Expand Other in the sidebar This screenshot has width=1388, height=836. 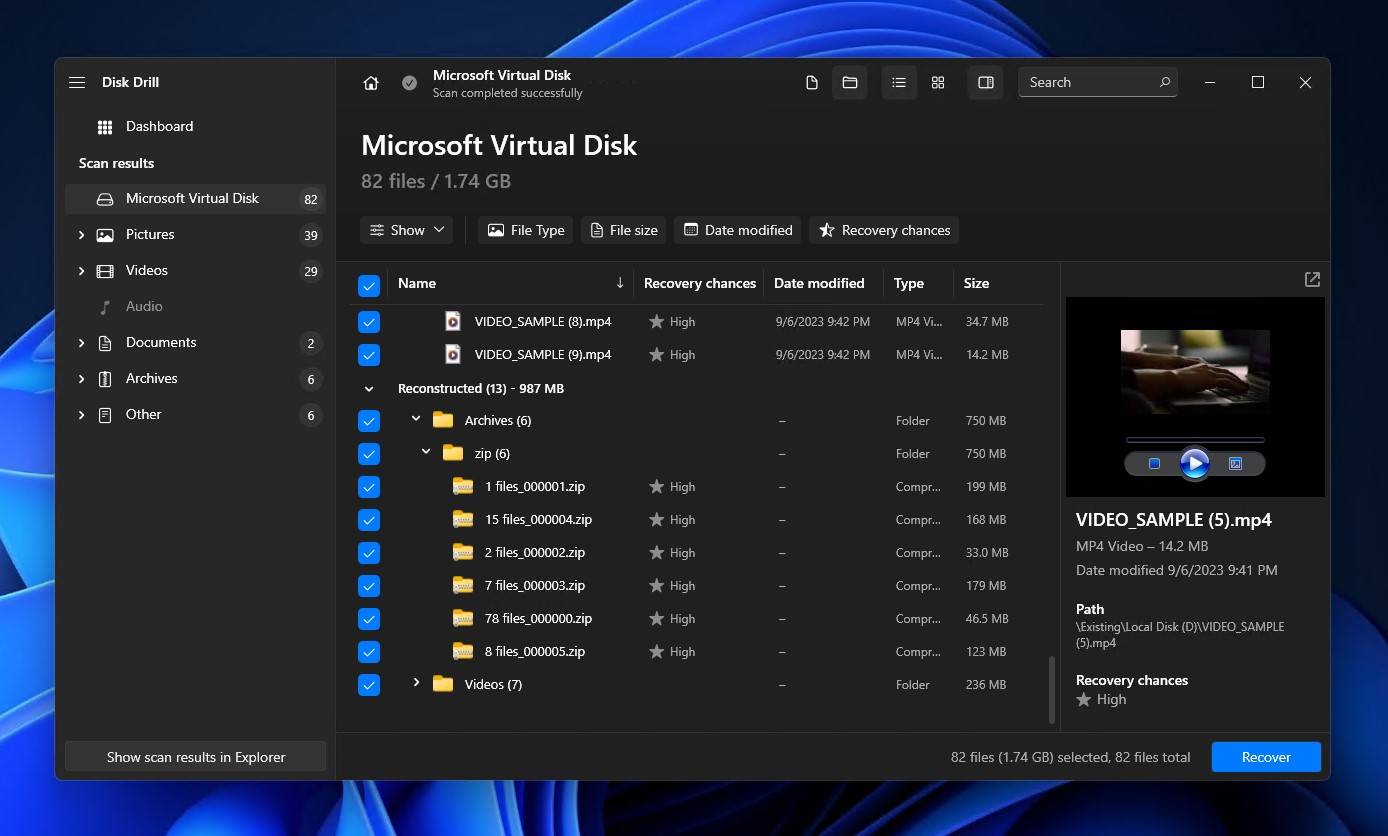(x=81, y=415)
